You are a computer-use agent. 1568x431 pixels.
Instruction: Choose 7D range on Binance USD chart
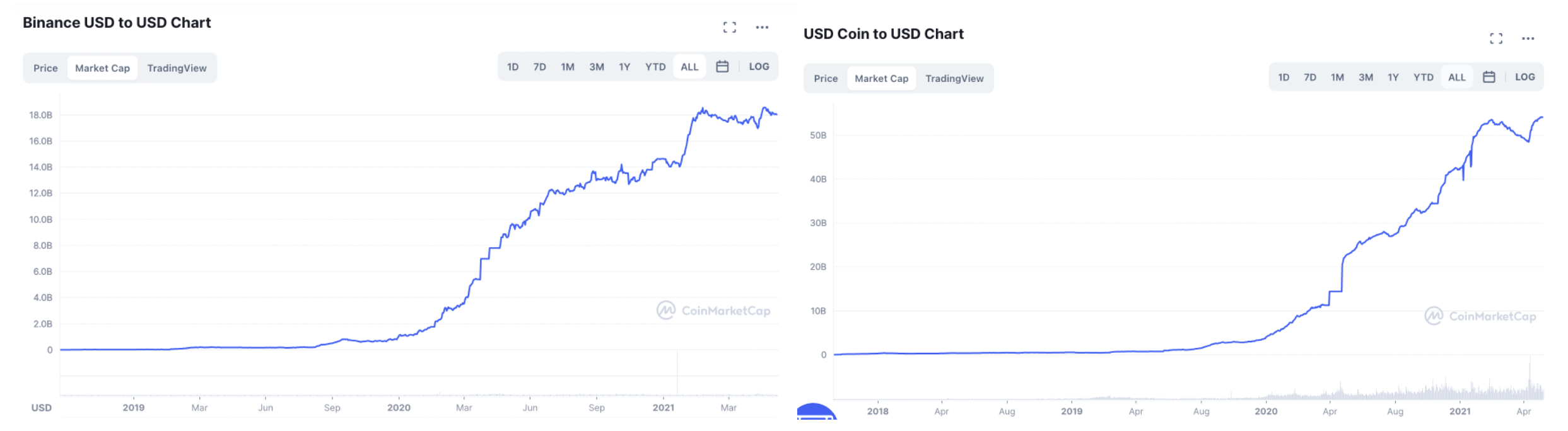(x=539, y=67)
